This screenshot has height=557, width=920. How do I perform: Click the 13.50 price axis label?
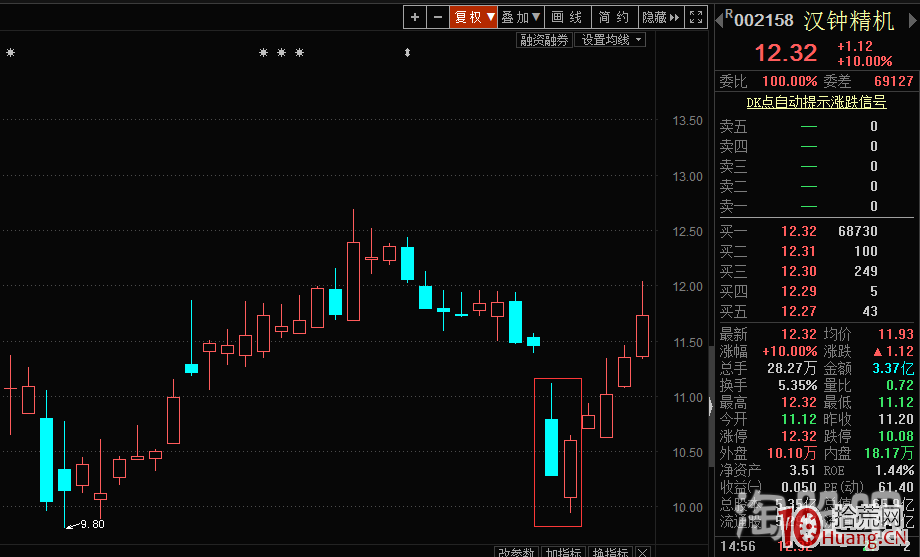687,121
